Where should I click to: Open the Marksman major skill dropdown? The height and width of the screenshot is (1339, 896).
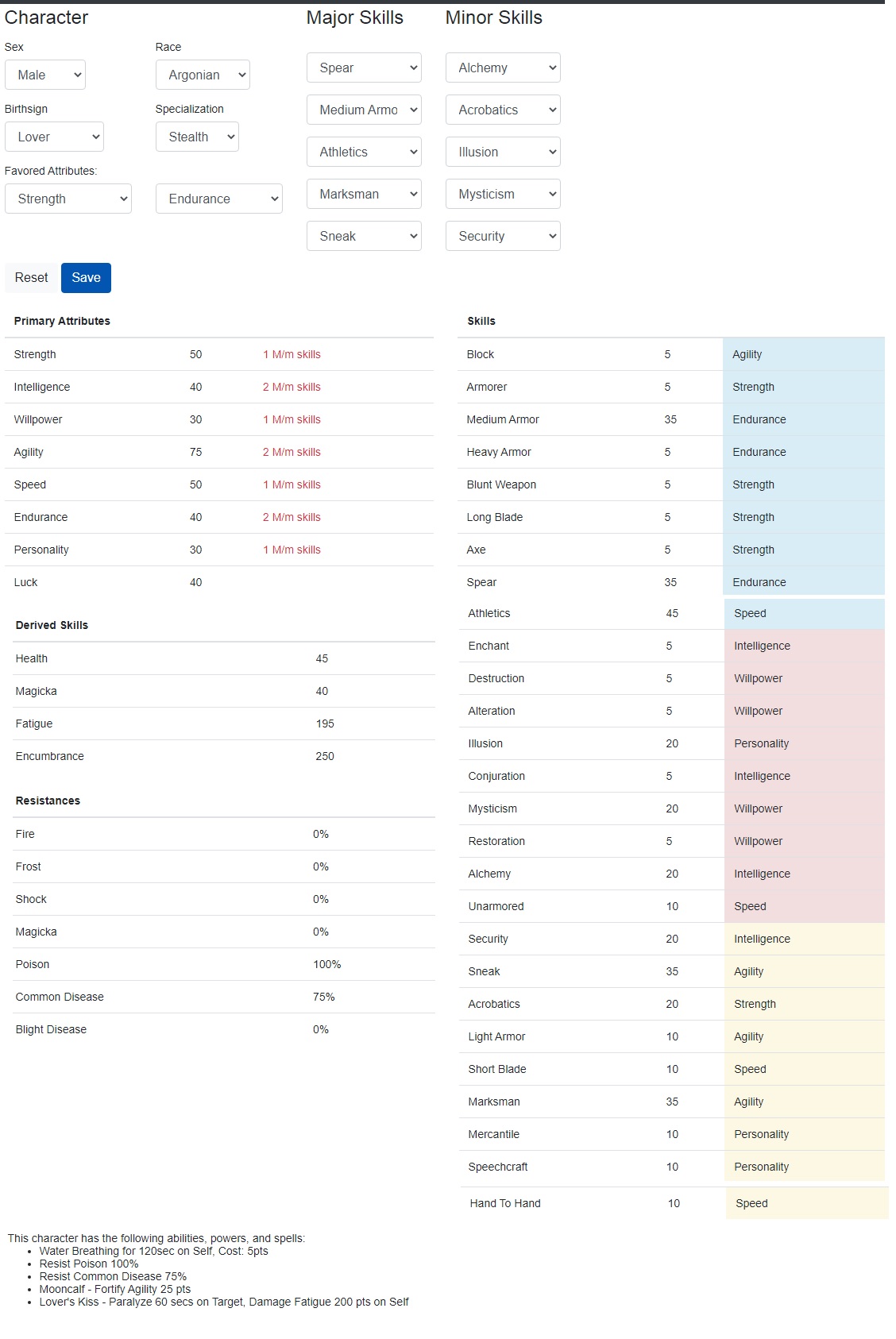(364, 194)
